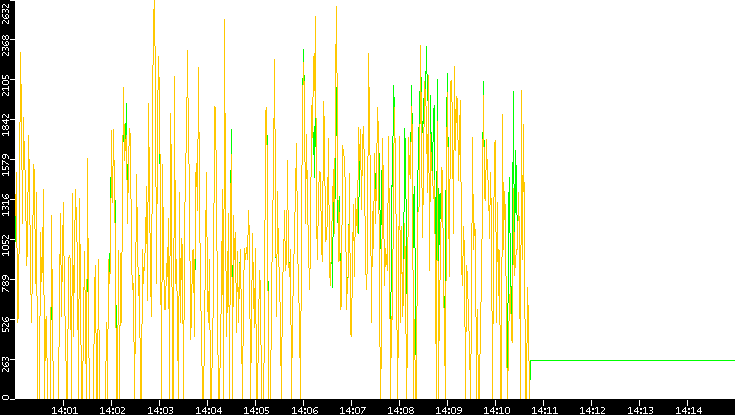
Task: Select the 14:05 time axis label
Action: (x=256, y=410)
